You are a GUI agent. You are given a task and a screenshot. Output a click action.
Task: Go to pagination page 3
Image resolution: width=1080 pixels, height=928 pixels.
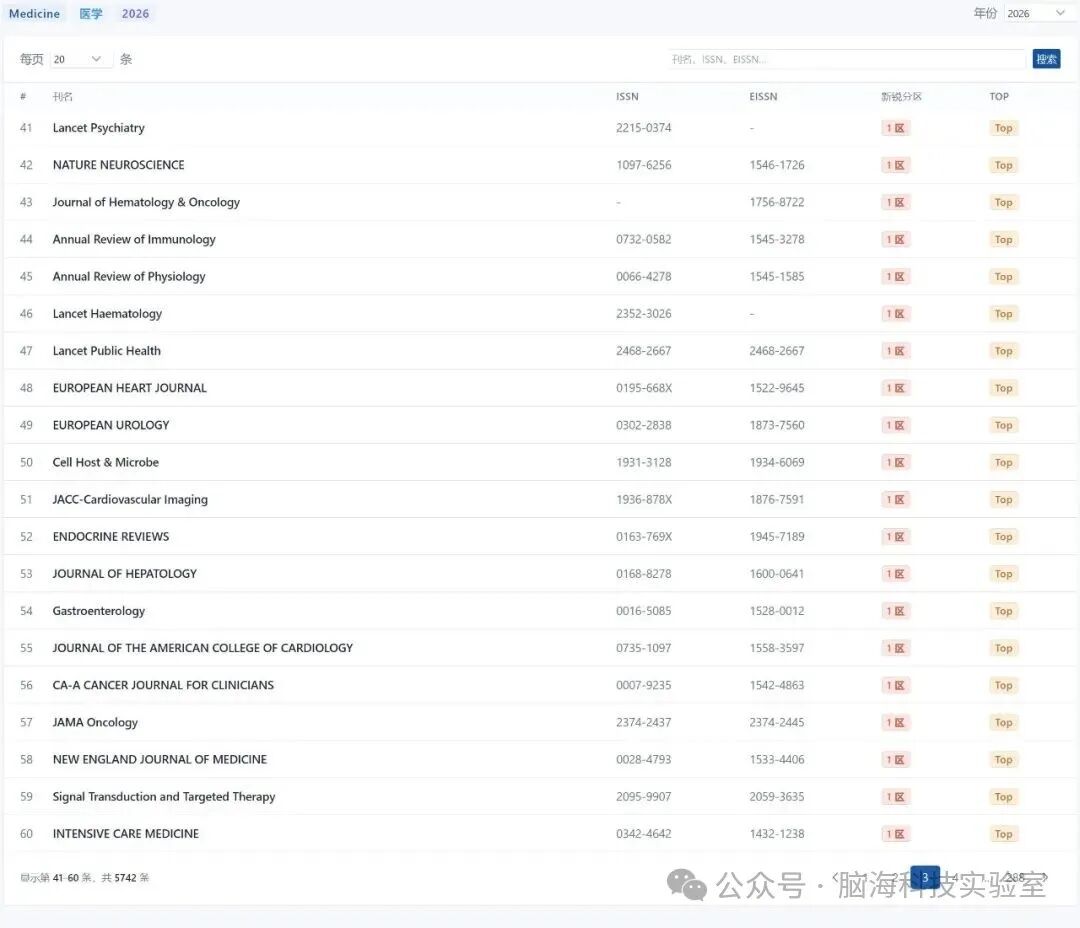pyautogui.click(x=925, y=877)
